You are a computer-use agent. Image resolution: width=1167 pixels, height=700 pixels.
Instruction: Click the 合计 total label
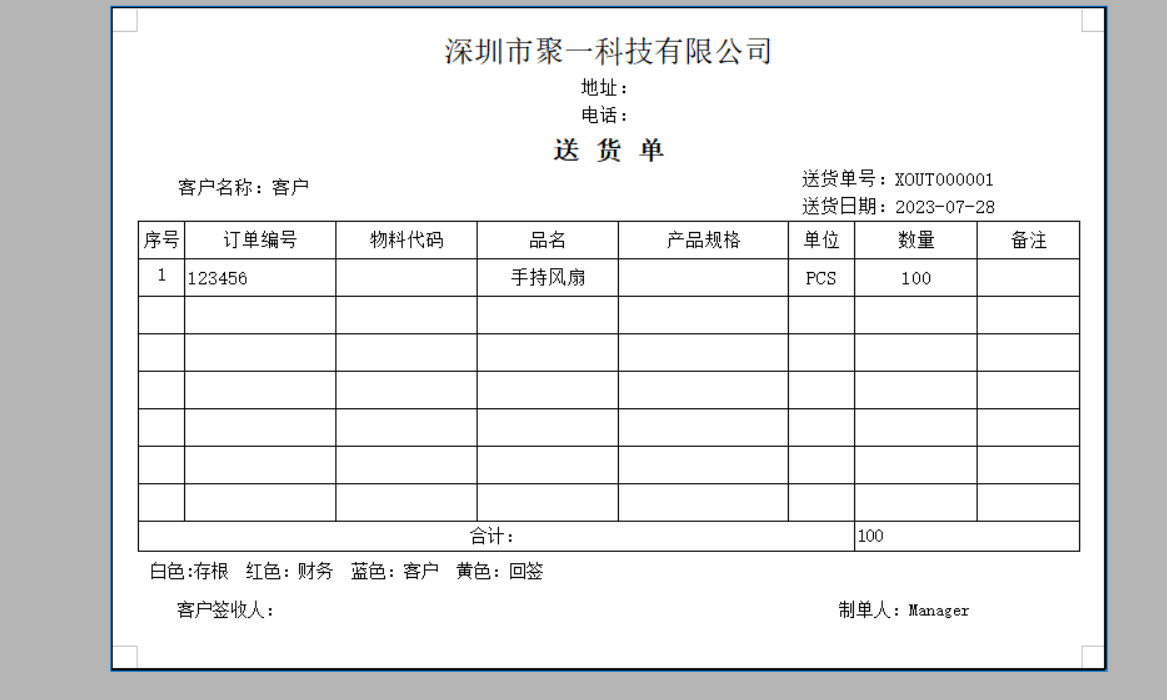[492, 536]
